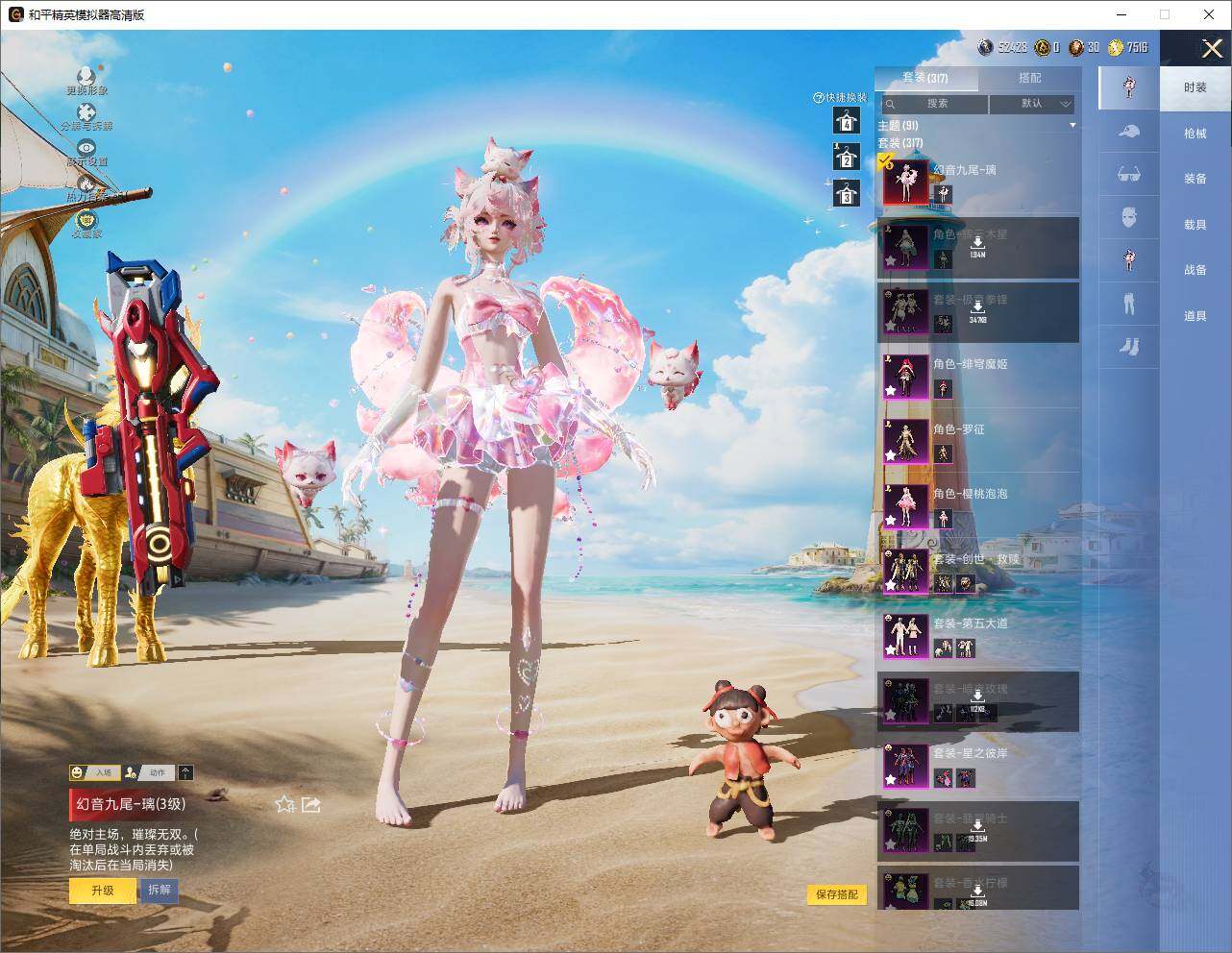Viewport: 1232px width, 953px height.
Task: Click the yellow 升级 upgrade button
Action: pos(102,891)
